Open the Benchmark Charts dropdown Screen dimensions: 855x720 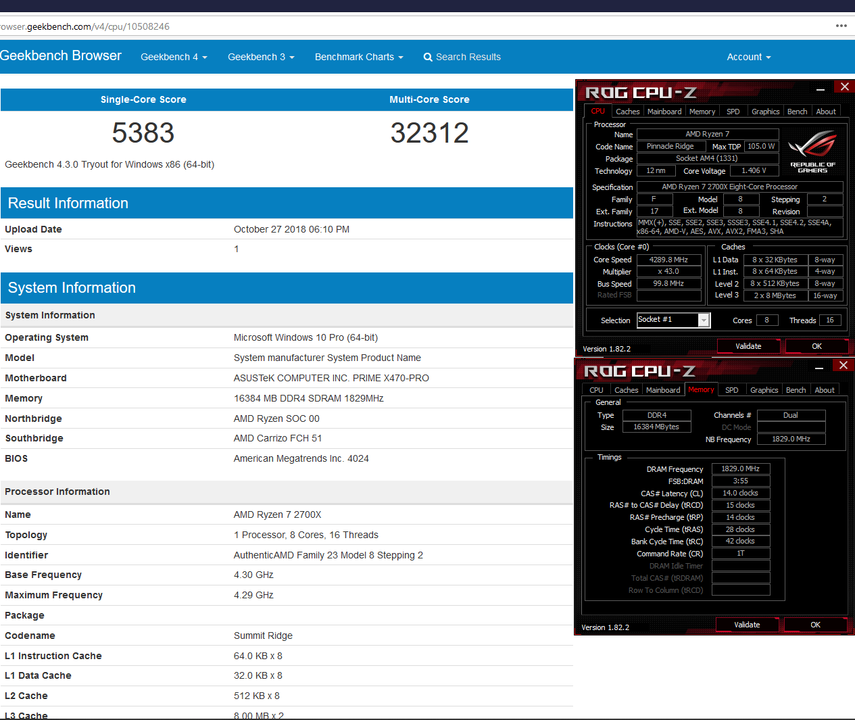coord(359,57)
